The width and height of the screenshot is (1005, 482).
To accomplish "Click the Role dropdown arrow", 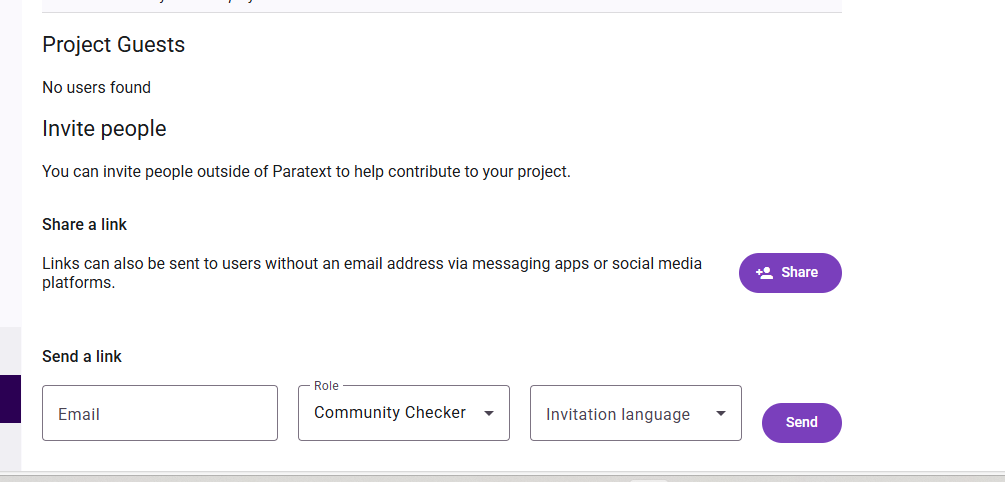I will [x=489, y=413].
